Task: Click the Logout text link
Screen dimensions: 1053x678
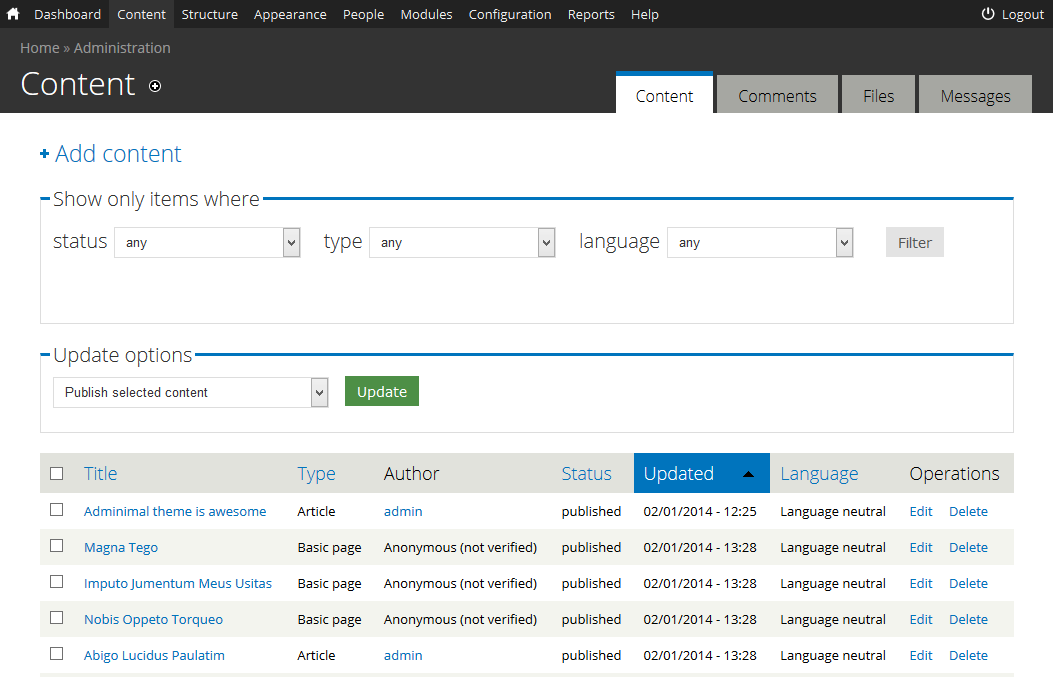Action: tap(1023, 15)
